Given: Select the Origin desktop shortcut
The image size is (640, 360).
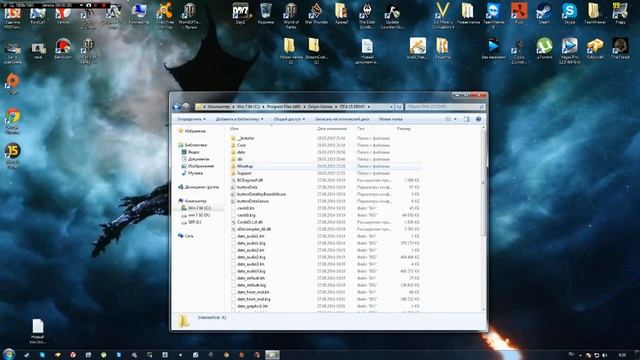Looking at the screenshot, I should [x=13, y=84].
